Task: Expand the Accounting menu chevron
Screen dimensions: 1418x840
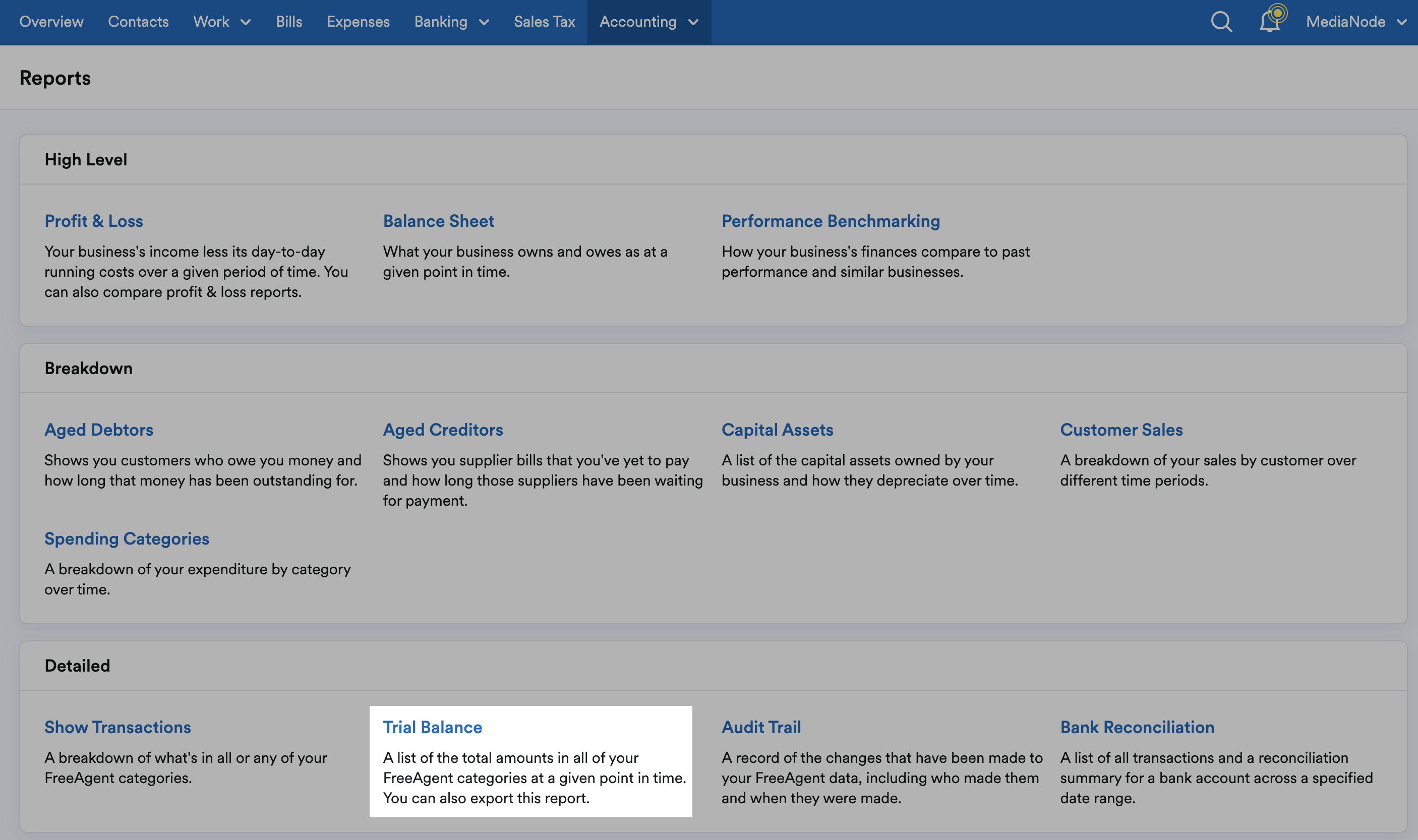Action: point(693,22)
